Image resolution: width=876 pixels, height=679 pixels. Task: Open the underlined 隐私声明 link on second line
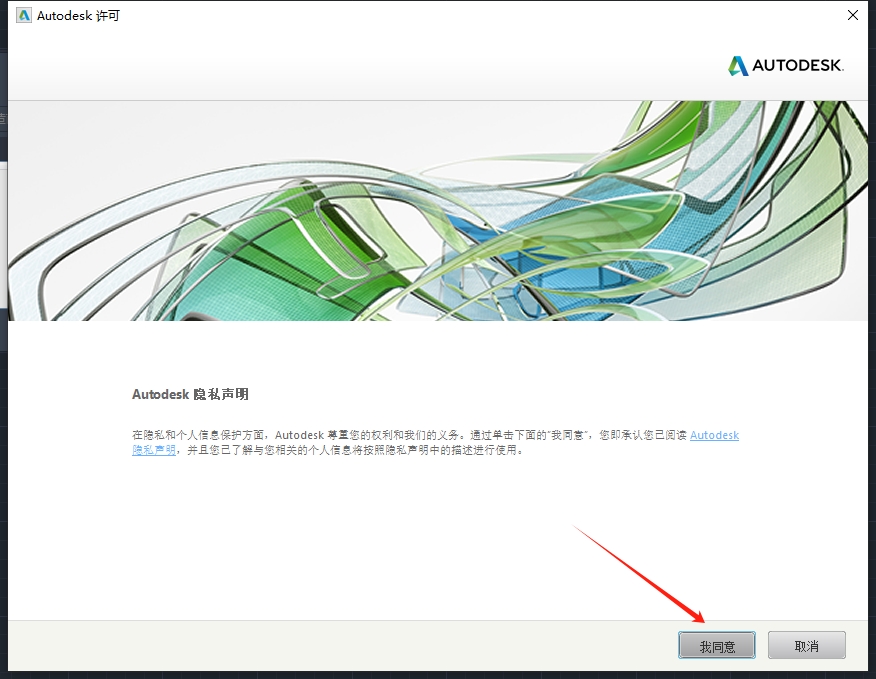click(153, 450)
